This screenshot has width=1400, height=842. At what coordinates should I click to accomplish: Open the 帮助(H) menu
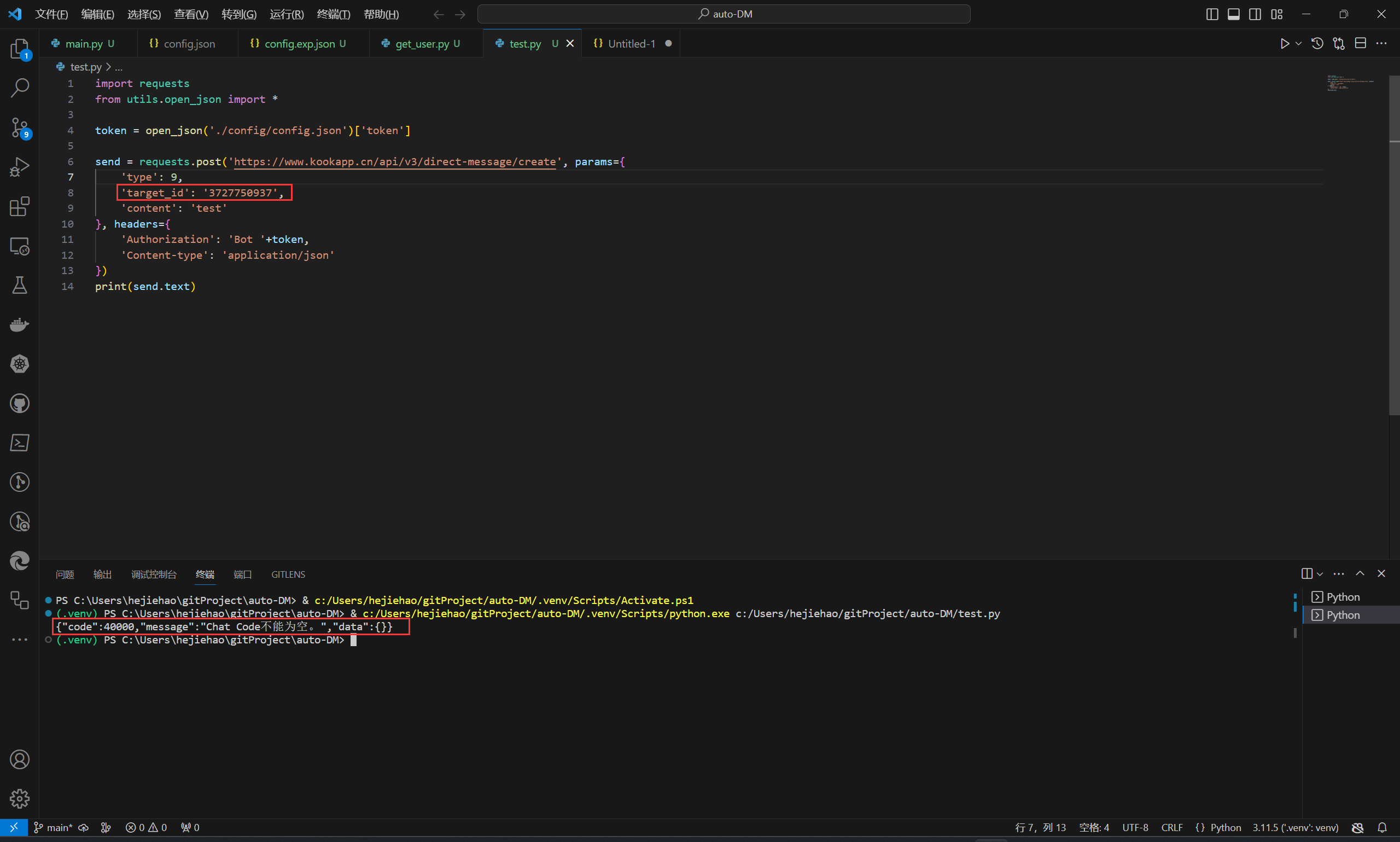point(381,14)
